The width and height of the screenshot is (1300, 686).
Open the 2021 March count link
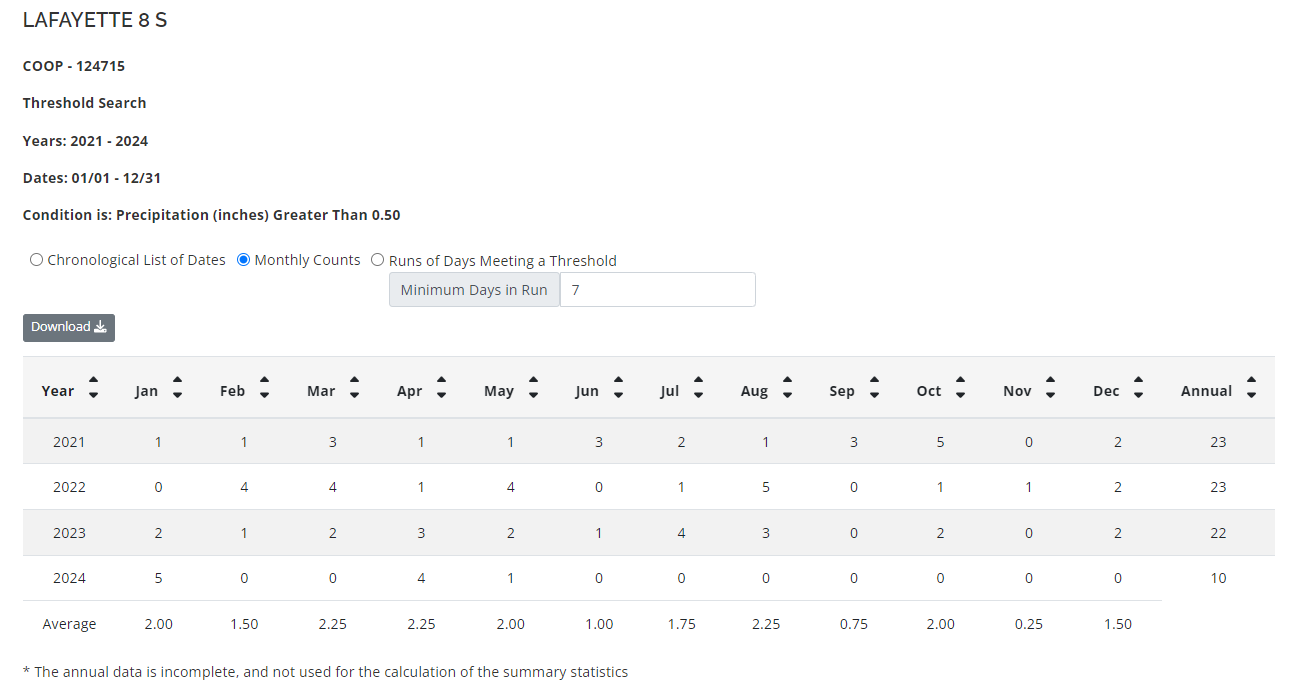(333, 442)
